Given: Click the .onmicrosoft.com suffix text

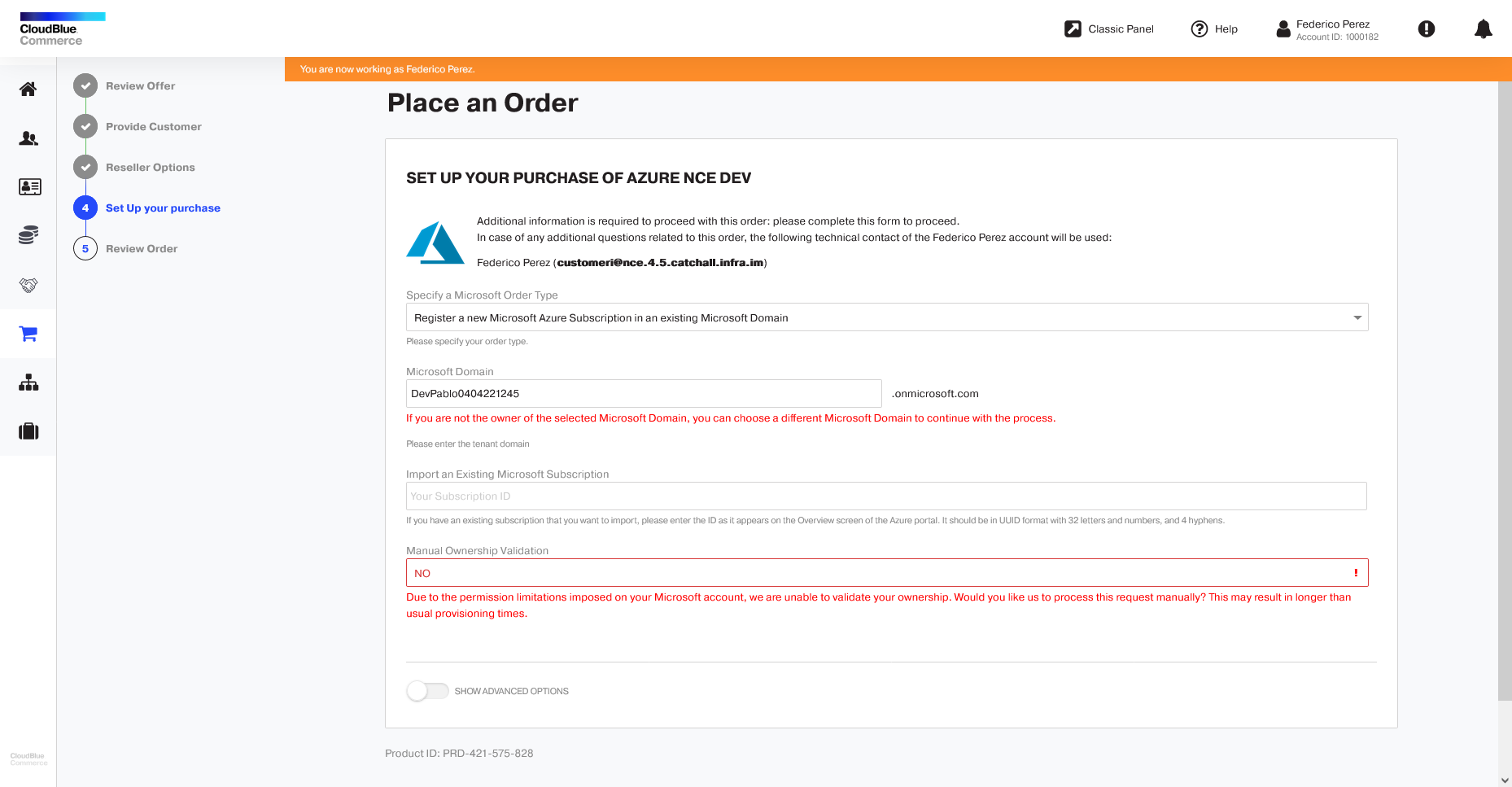Looking at the screenshot, I should tap(935, 394).
